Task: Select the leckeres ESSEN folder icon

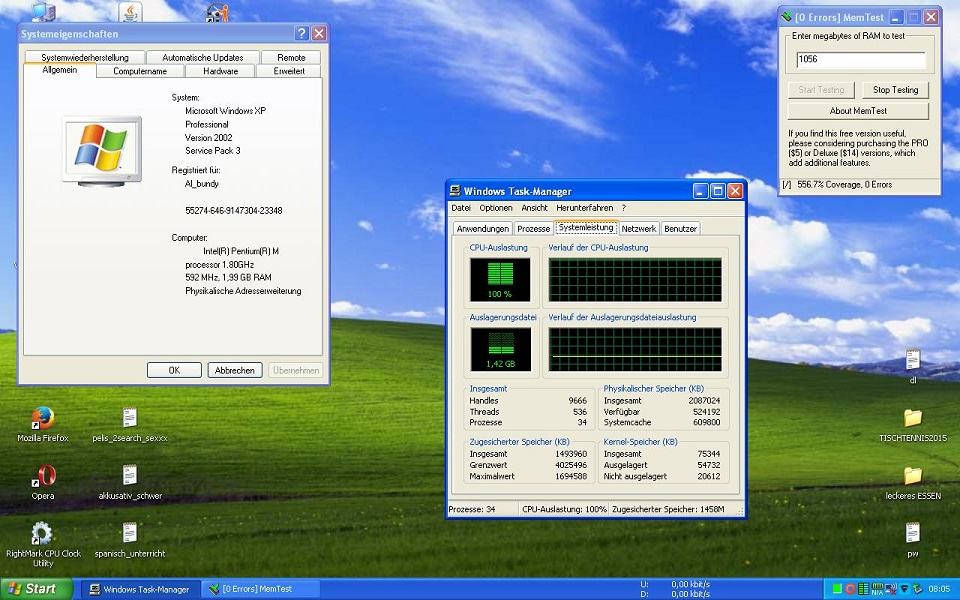Action: point(913,475)
